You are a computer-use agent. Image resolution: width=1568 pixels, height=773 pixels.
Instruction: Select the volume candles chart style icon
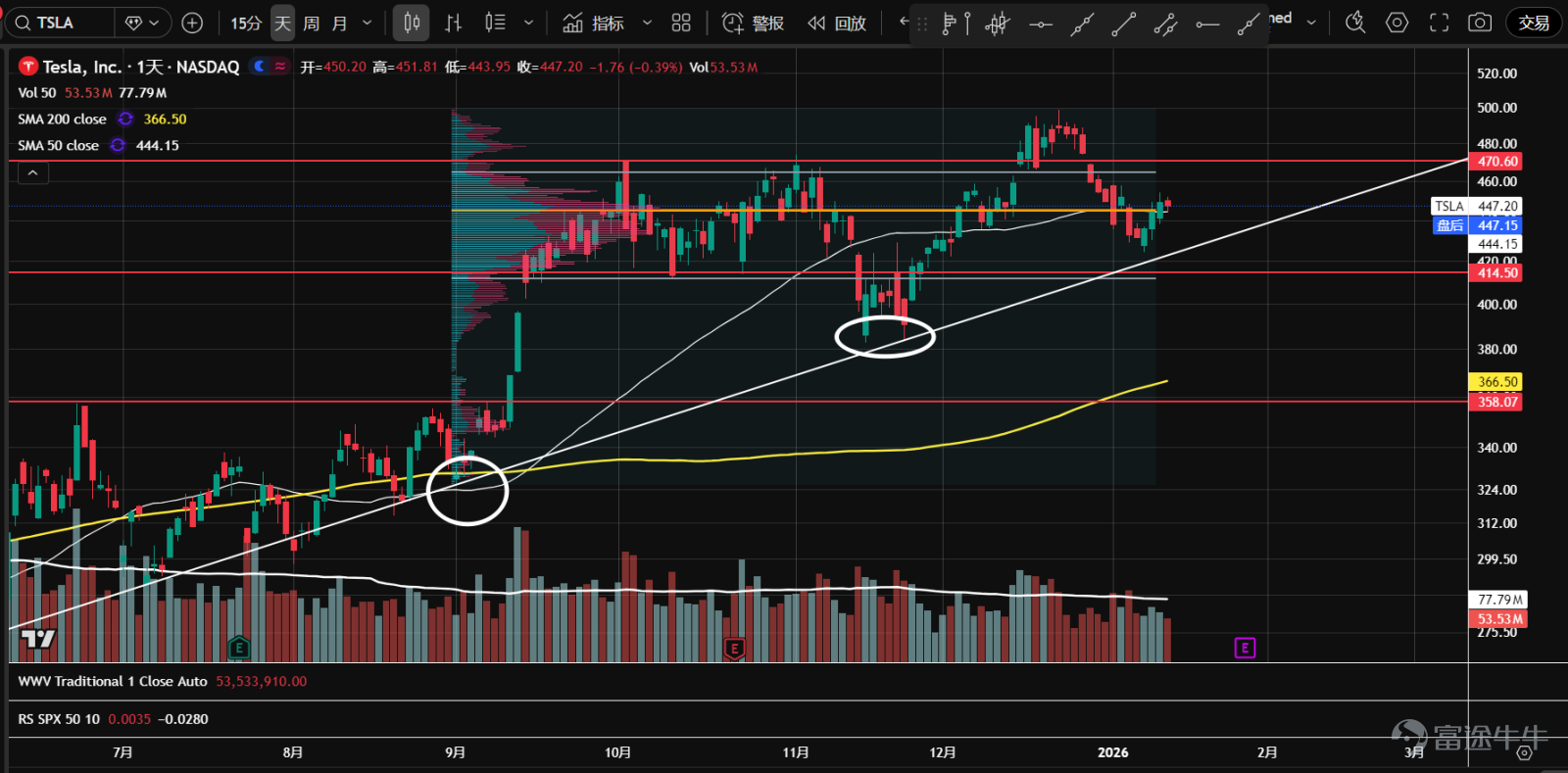[495, 23]
